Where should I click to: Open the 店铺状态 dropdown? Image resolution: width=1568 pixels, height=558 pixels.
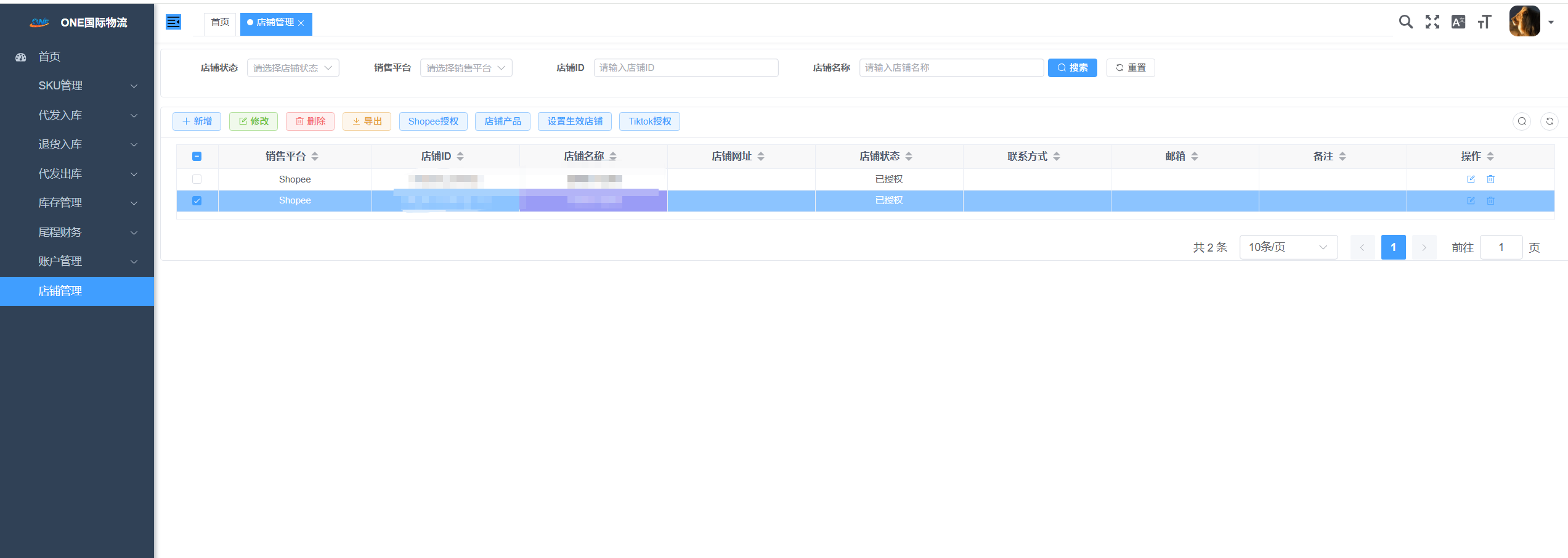293,68
